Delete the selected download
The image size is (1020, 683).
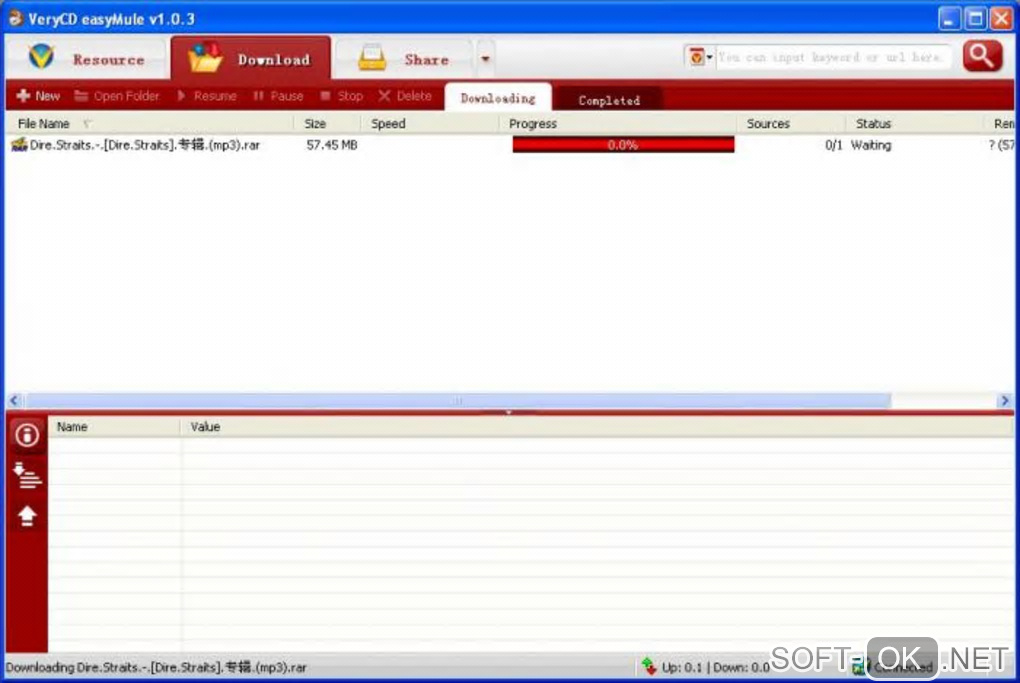coord(405,96)
